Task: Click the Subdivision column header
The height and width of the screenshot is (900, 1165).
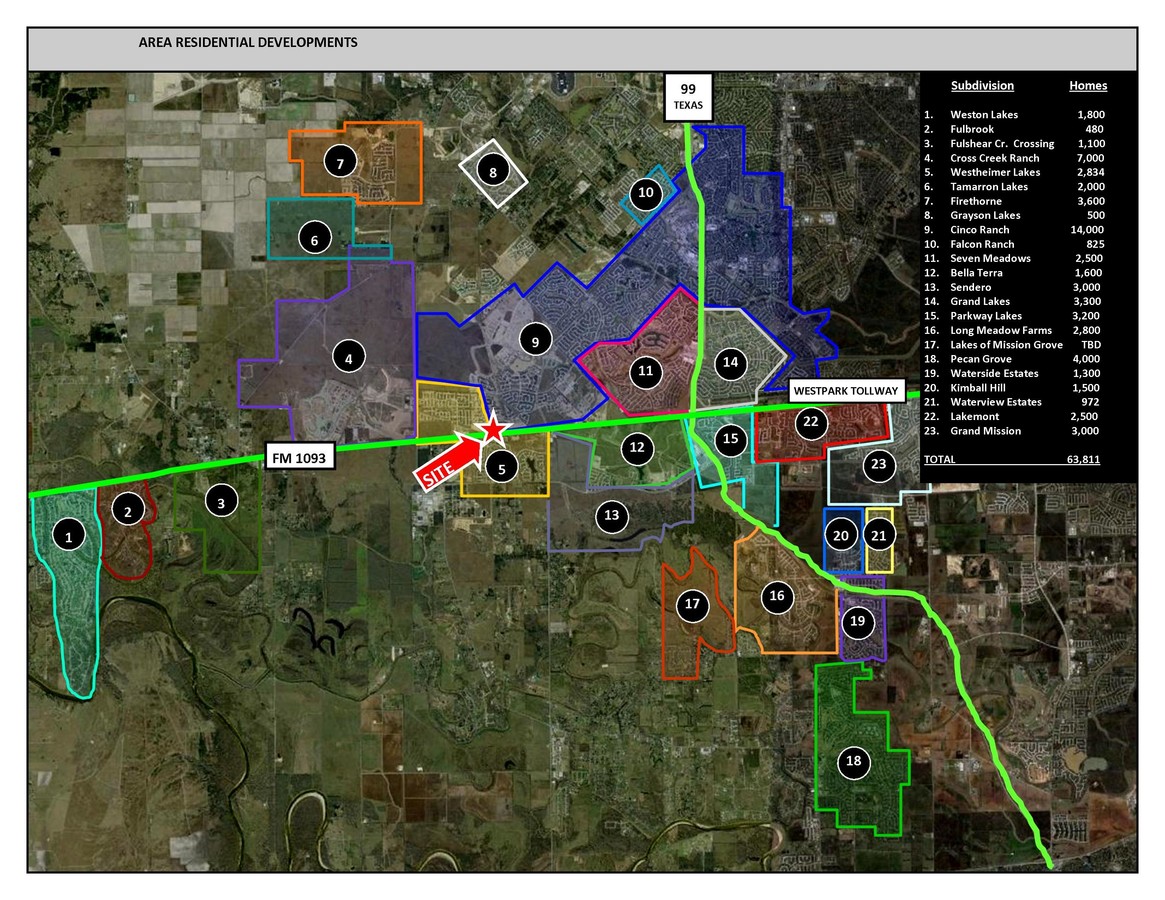Action: tap(982, 86)
